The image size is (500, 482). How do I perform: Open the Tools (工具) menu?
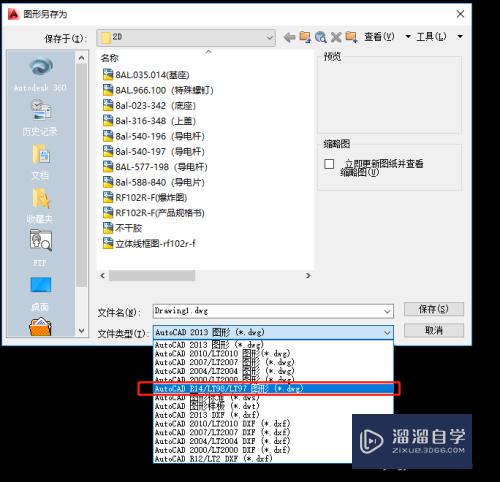(431, 36)
